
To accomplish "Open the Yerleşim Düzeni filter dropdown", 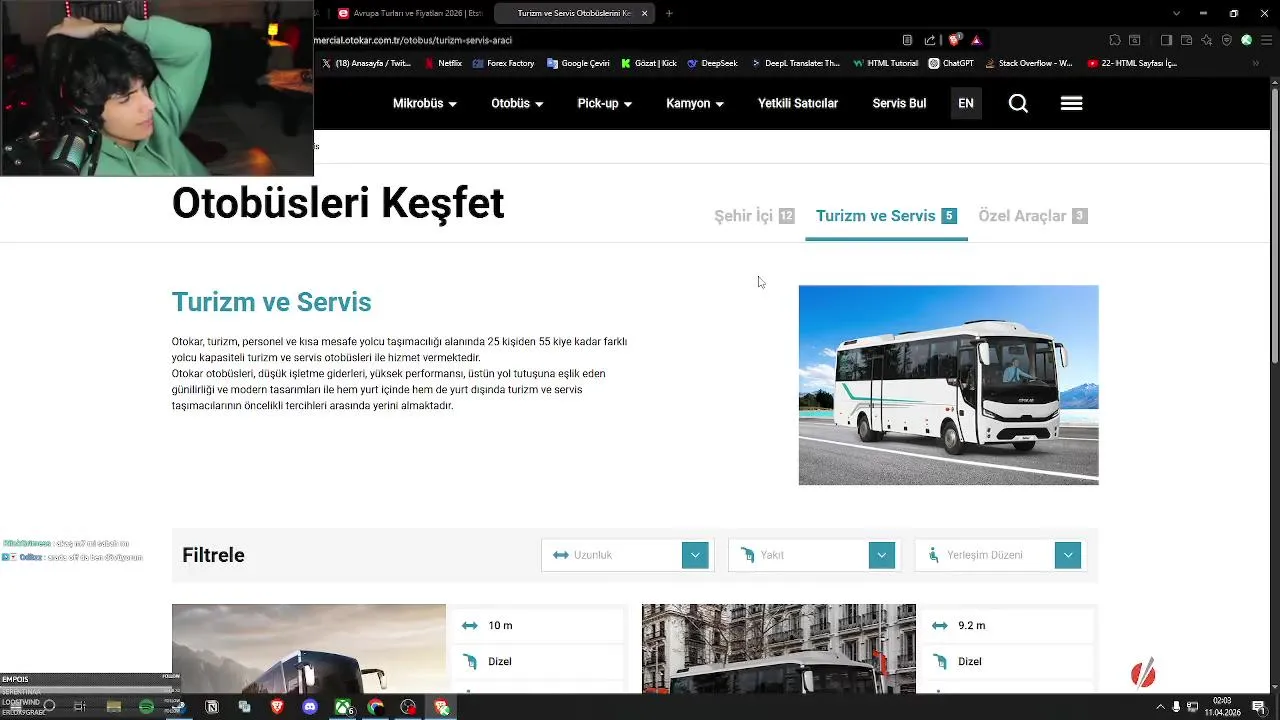I will point(1000,555).
